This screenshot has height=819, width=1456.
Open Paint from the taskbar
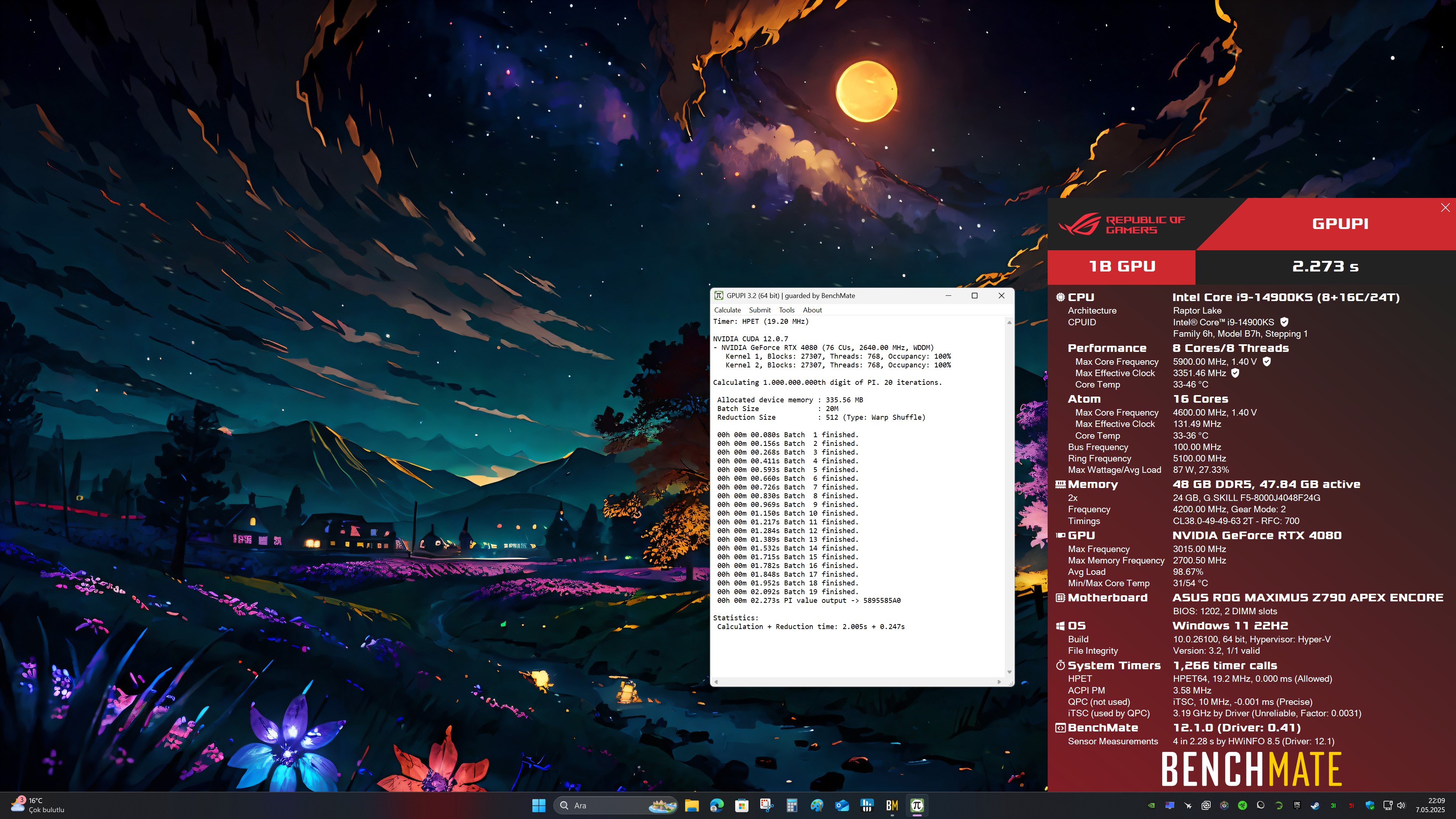[817, 805]
